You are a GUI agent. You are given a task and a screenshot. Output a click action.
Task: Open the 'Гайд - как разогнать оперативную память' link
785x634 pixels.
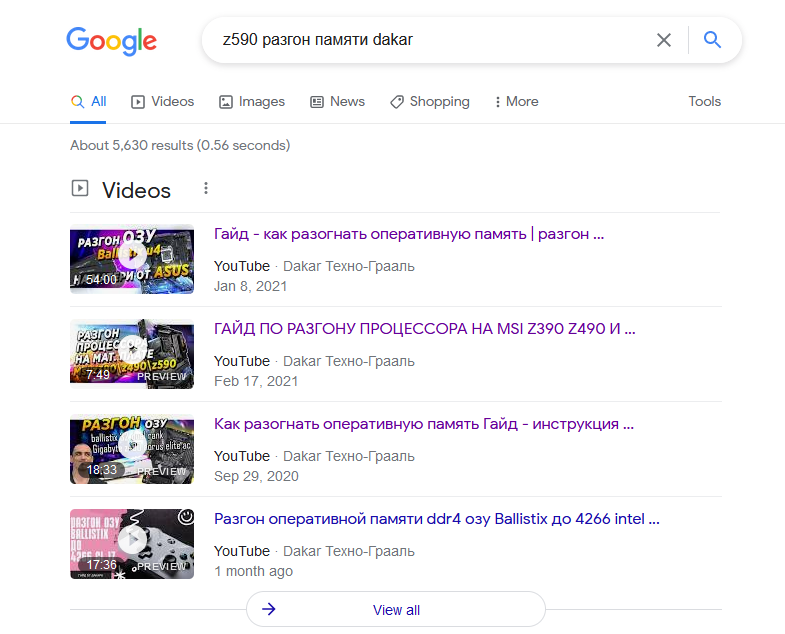[x=408, y=235]
